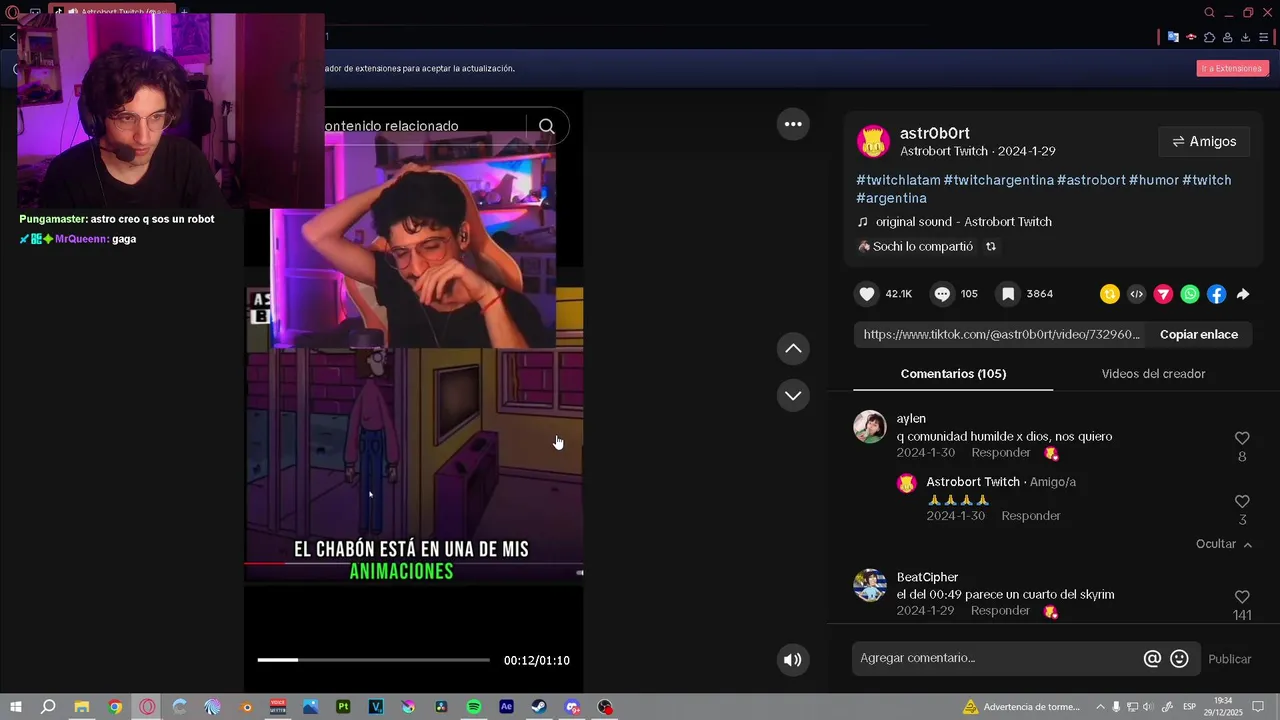Open After Effects from taskbar
Viewport: 1280px width, 720px height.
click(506, 707)
